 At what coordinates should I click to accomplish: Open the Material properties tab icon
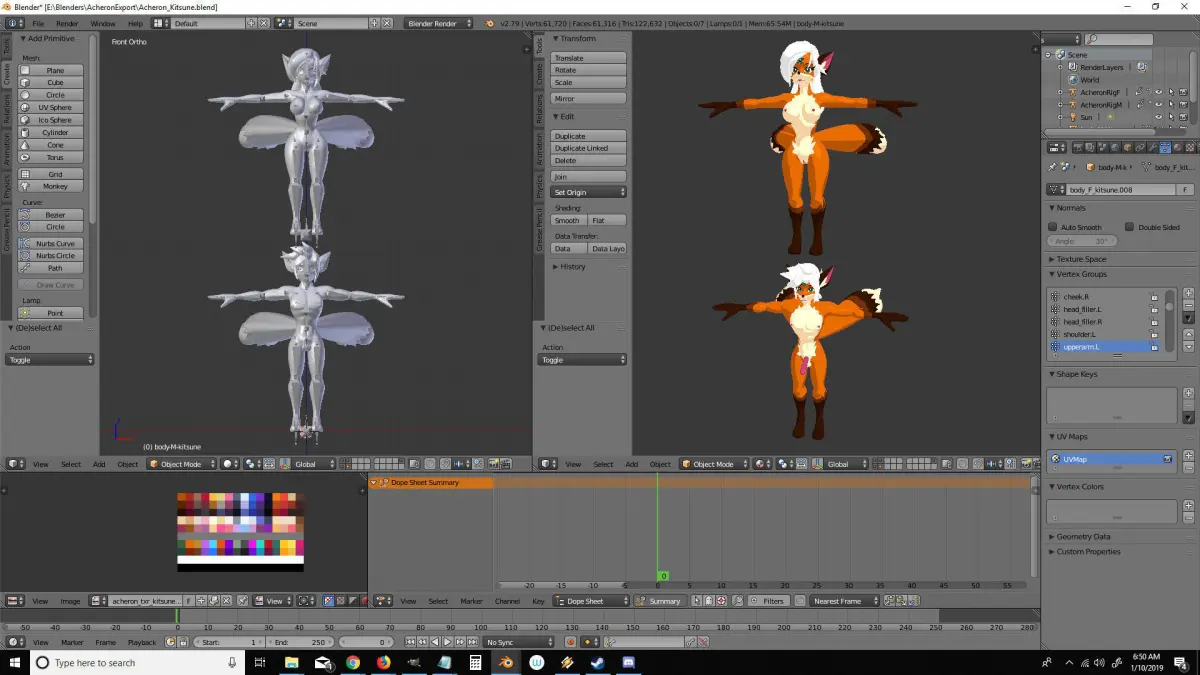pyautogui.click(x=1178, y=147)
